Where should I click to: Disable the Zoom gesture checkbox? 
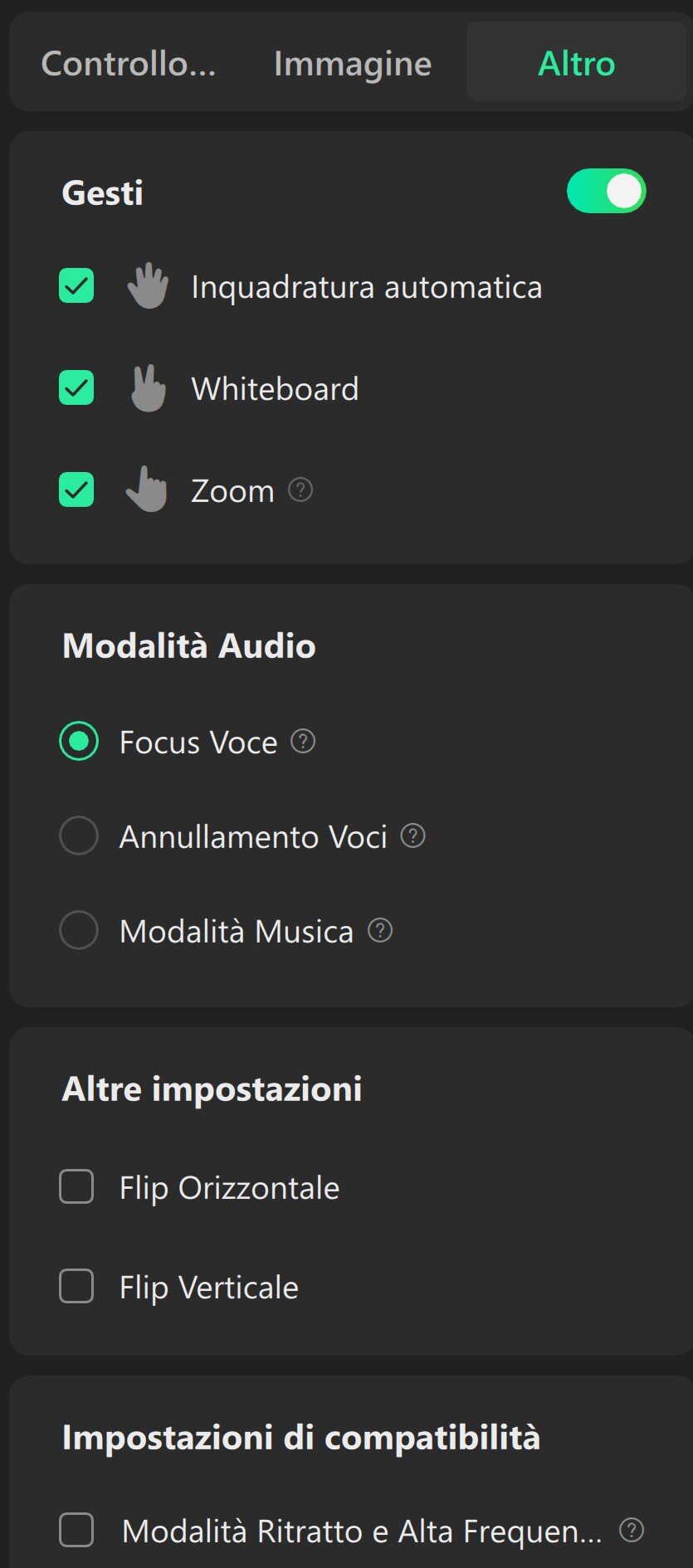click(76, 489)
